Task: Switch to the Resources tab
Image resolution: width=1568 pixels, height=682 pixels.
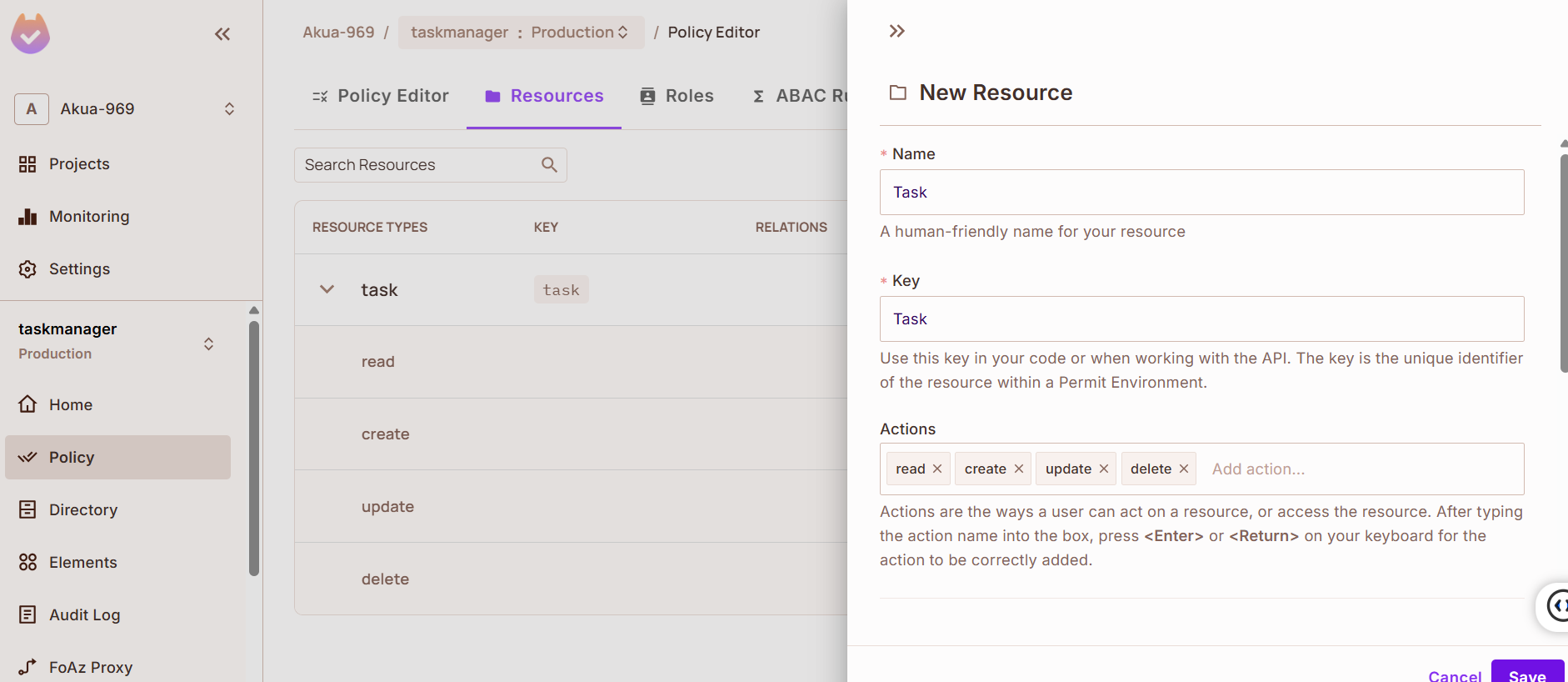Action: [x=544, y=96]
